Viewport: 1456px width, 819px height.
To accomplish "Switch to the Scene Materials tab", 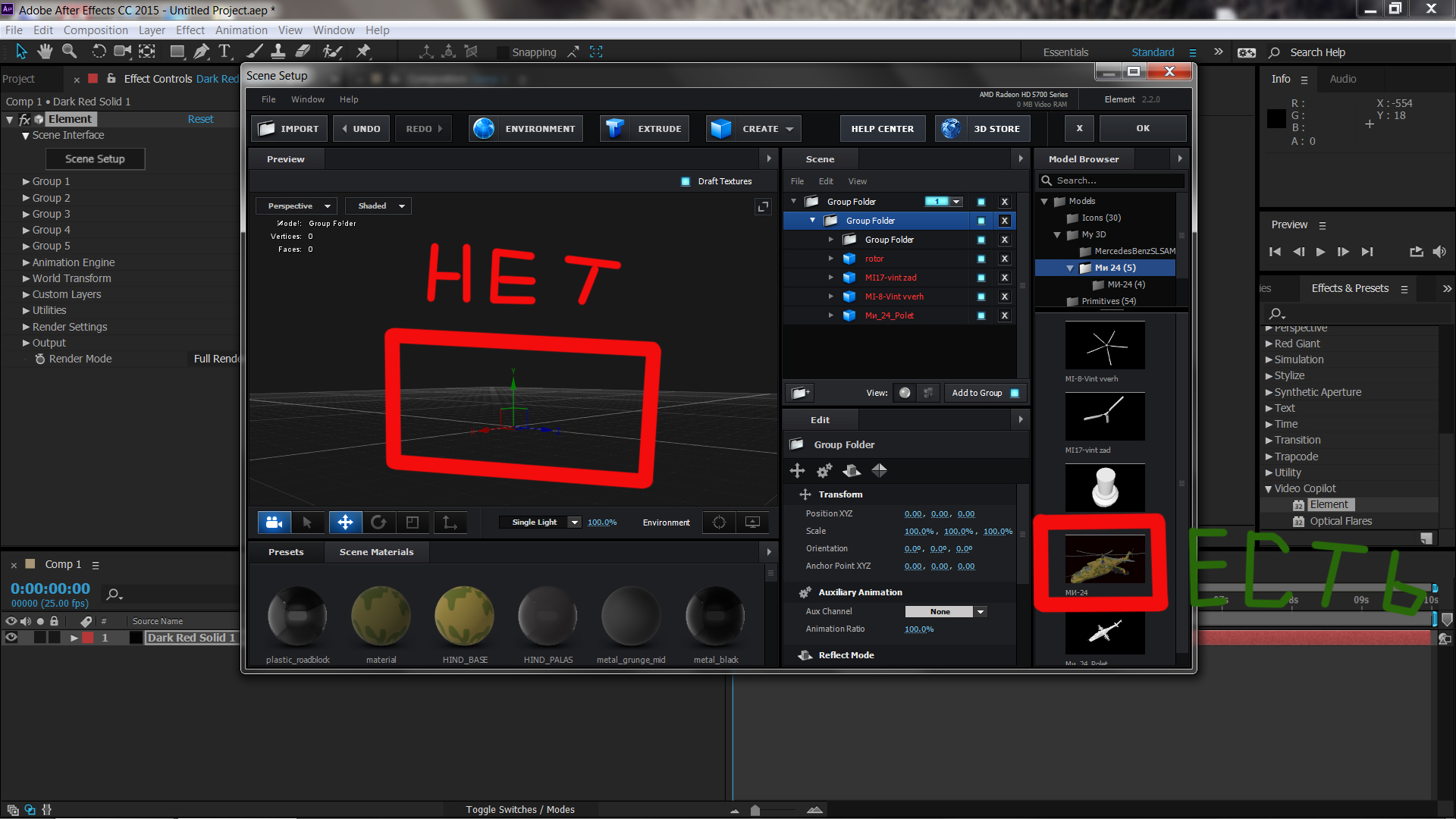I will (377, 552).
